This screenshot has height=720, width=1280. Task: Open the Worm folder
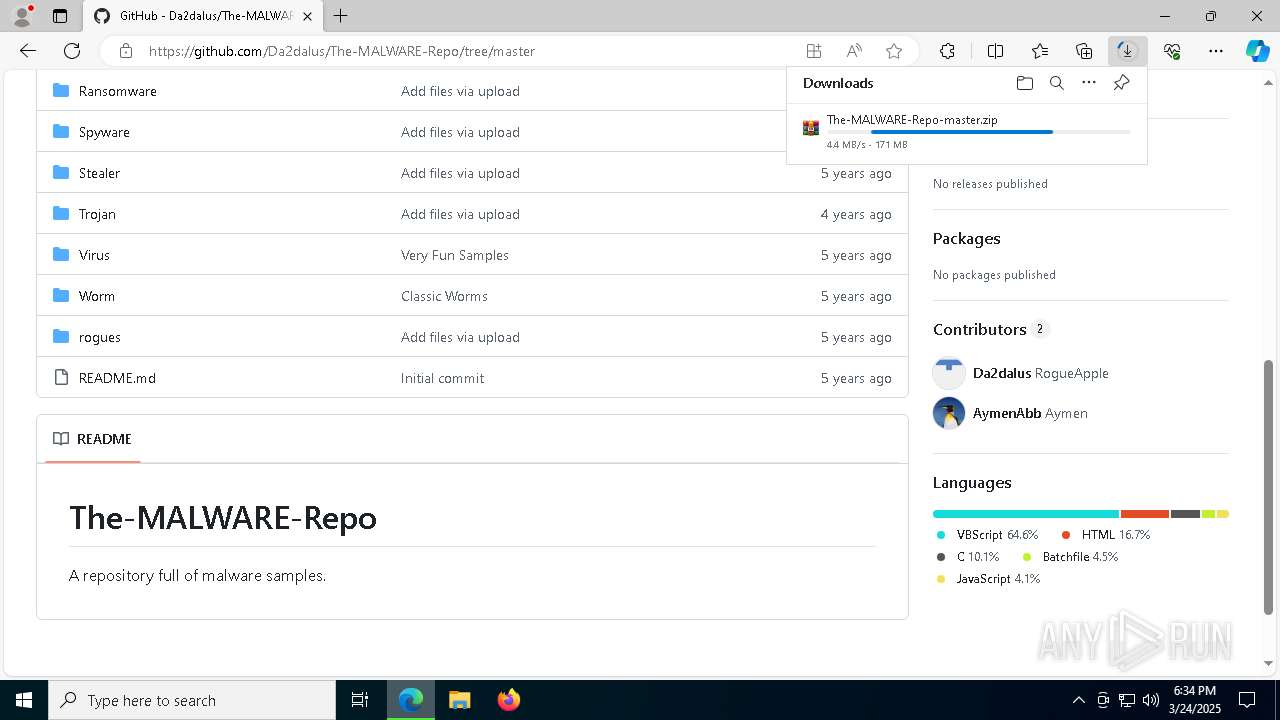[97, 296]
